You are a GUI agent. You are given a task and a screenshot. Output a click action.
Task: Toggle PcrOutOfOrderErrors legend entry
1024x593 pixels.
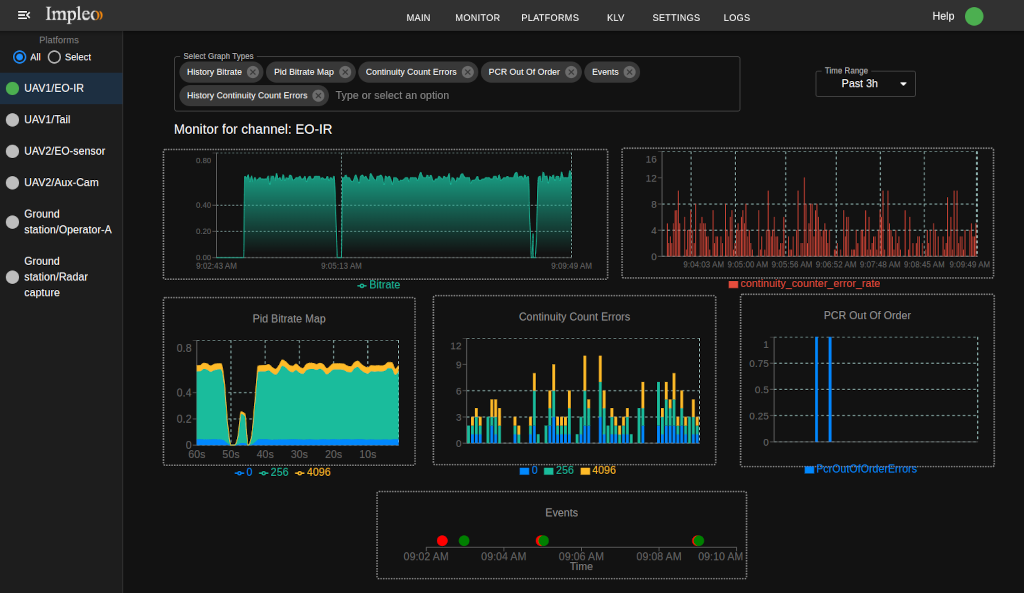860,469
